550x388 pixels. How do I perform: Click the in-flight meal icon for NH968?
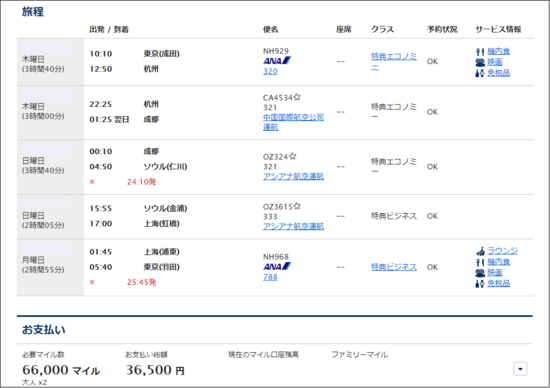[480, 262]
